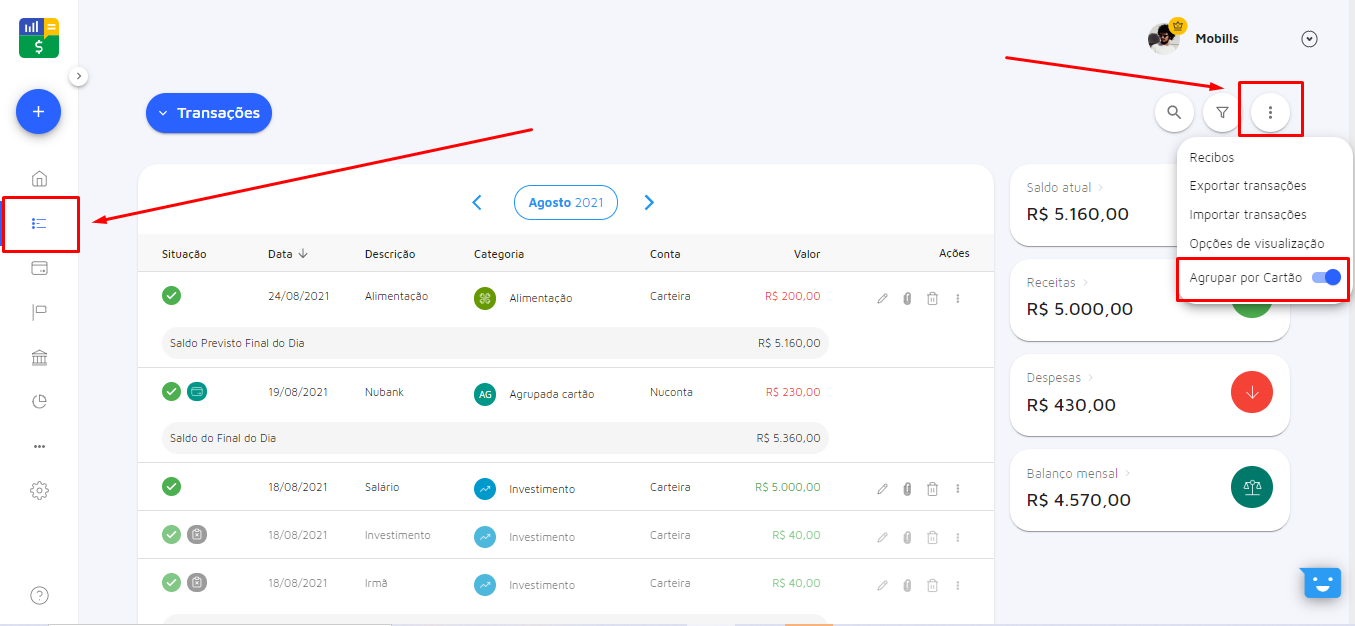Screen dimensions: 1355x626
Task: Open the filter funnel button
Action: (1222, 112)
